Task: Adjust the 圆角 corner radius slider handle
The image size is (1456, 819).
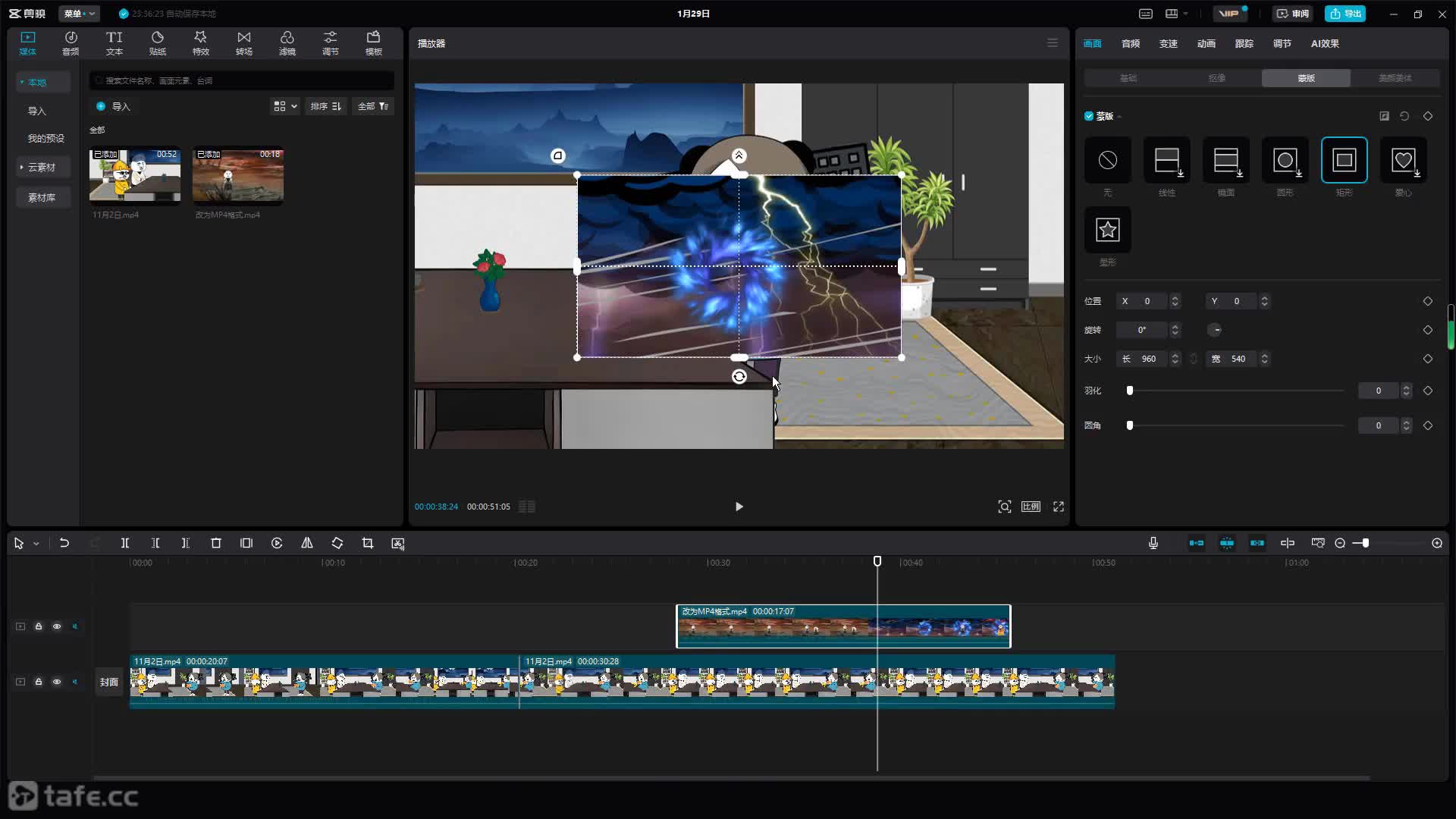Action: (x=1130, y=425)
